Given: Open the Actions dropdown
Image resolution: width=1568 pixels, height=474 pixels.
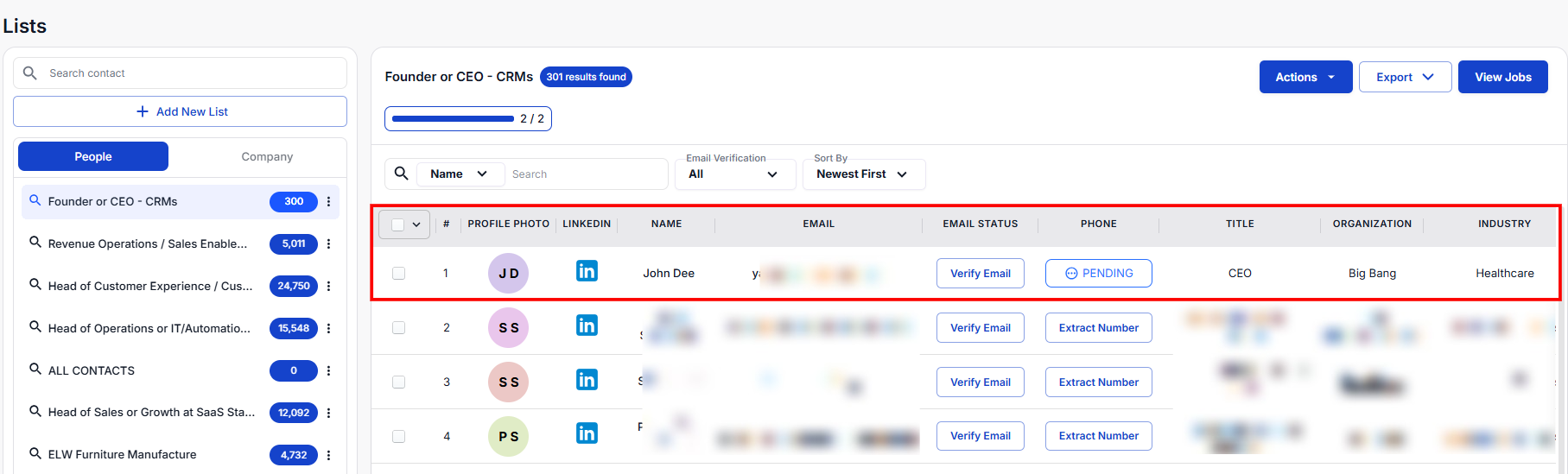Looking at the screenshot, I should click(1305, 77).
